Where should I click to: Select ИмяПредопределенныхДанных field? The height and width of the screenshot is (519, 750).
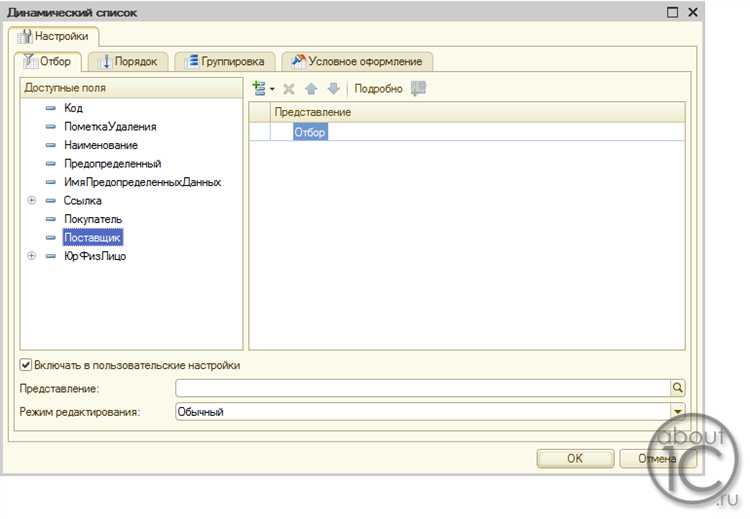point(143,182)
